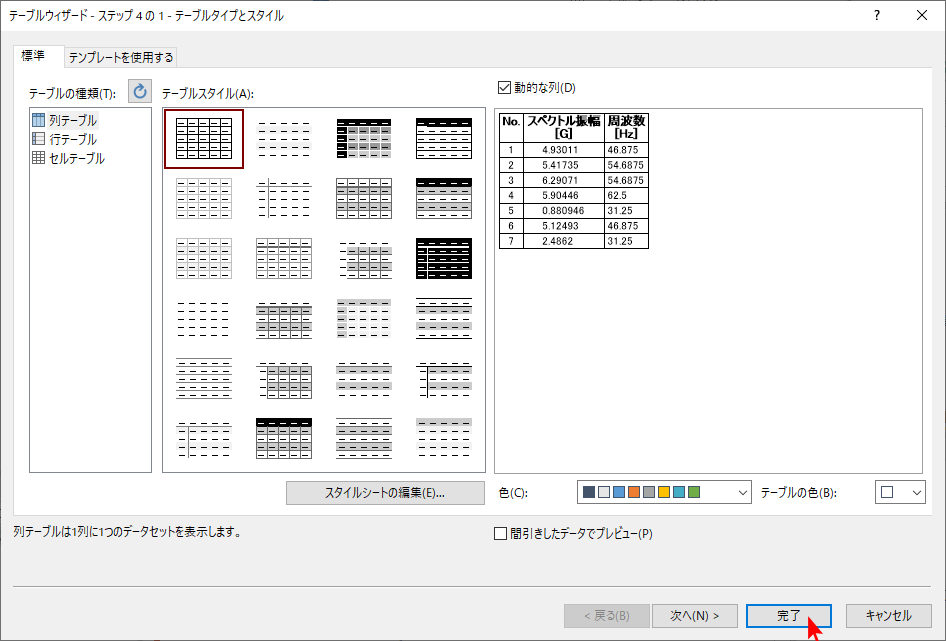Click preview frequency cell 62.5

point(626,196)
